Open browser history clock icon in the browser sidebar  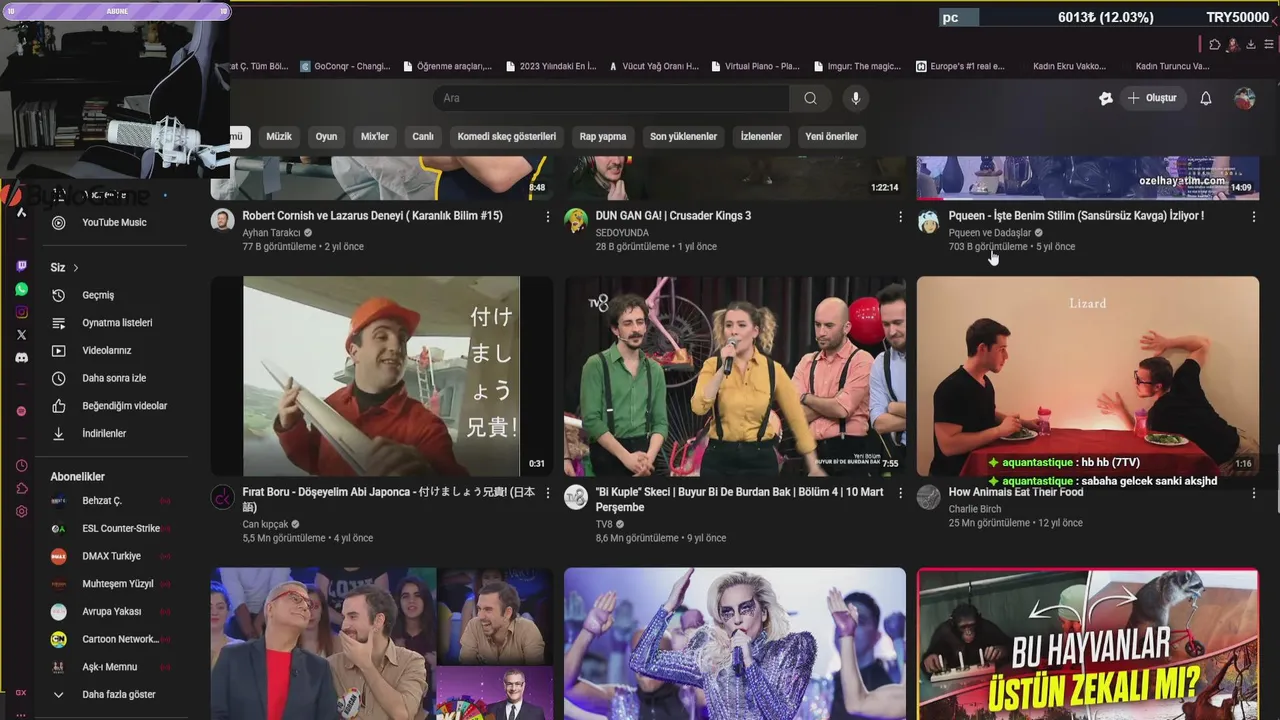[x=22, y=466]
